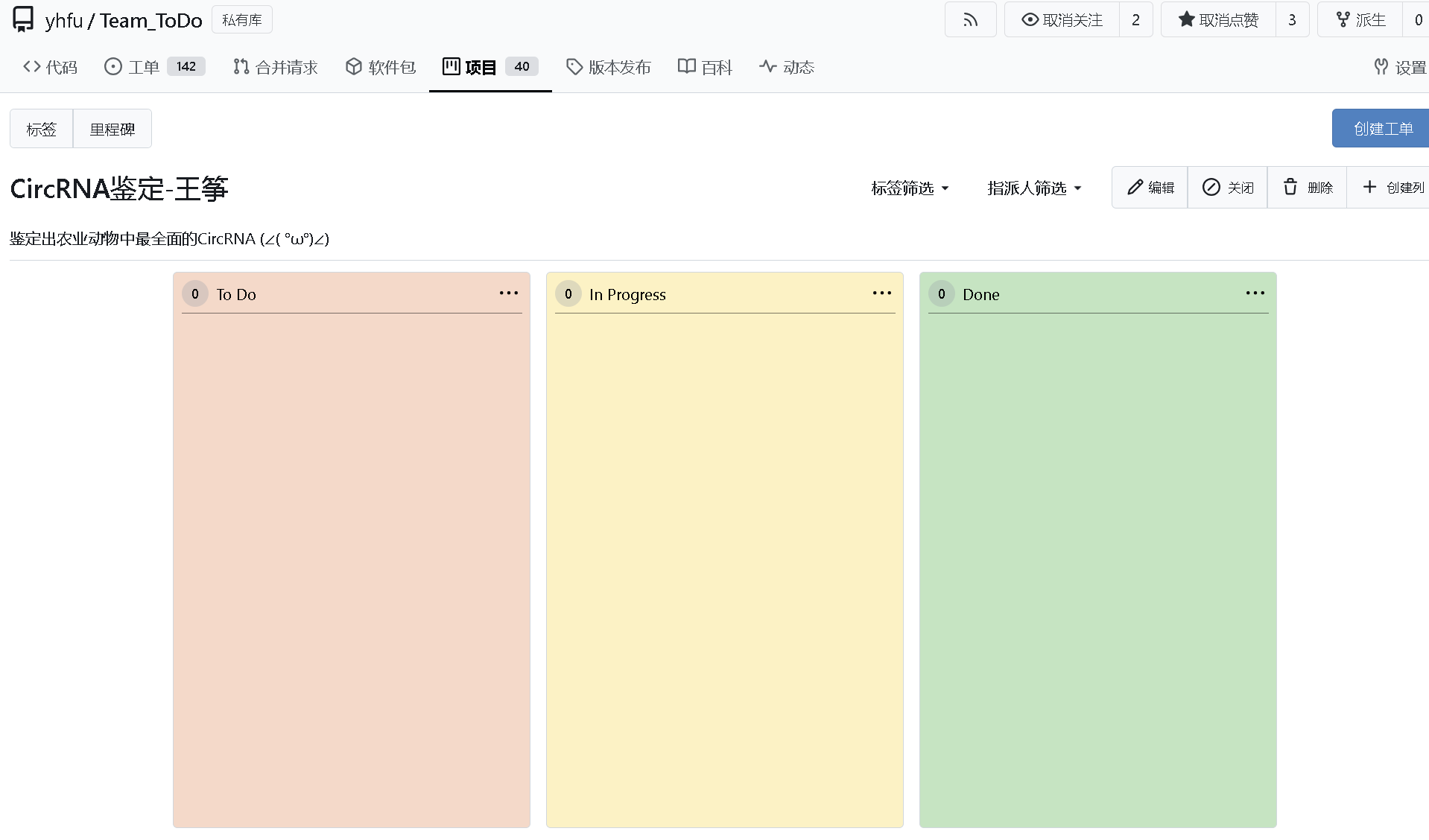1429x840 pixels.
Task: Expand the 指派人筛选 assignee filter dropdown
Action: pyautogui.click(x=1034, y=188)
